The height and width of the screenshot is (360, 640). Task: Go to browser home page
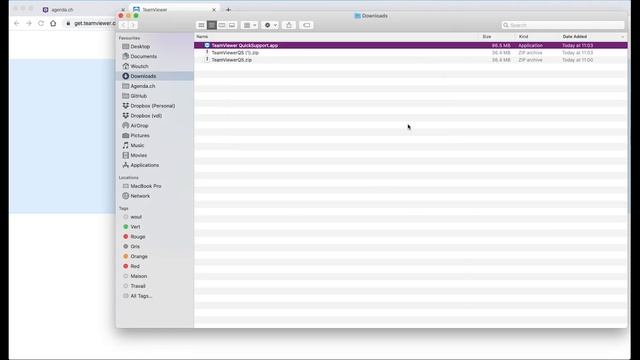[53, 23]
